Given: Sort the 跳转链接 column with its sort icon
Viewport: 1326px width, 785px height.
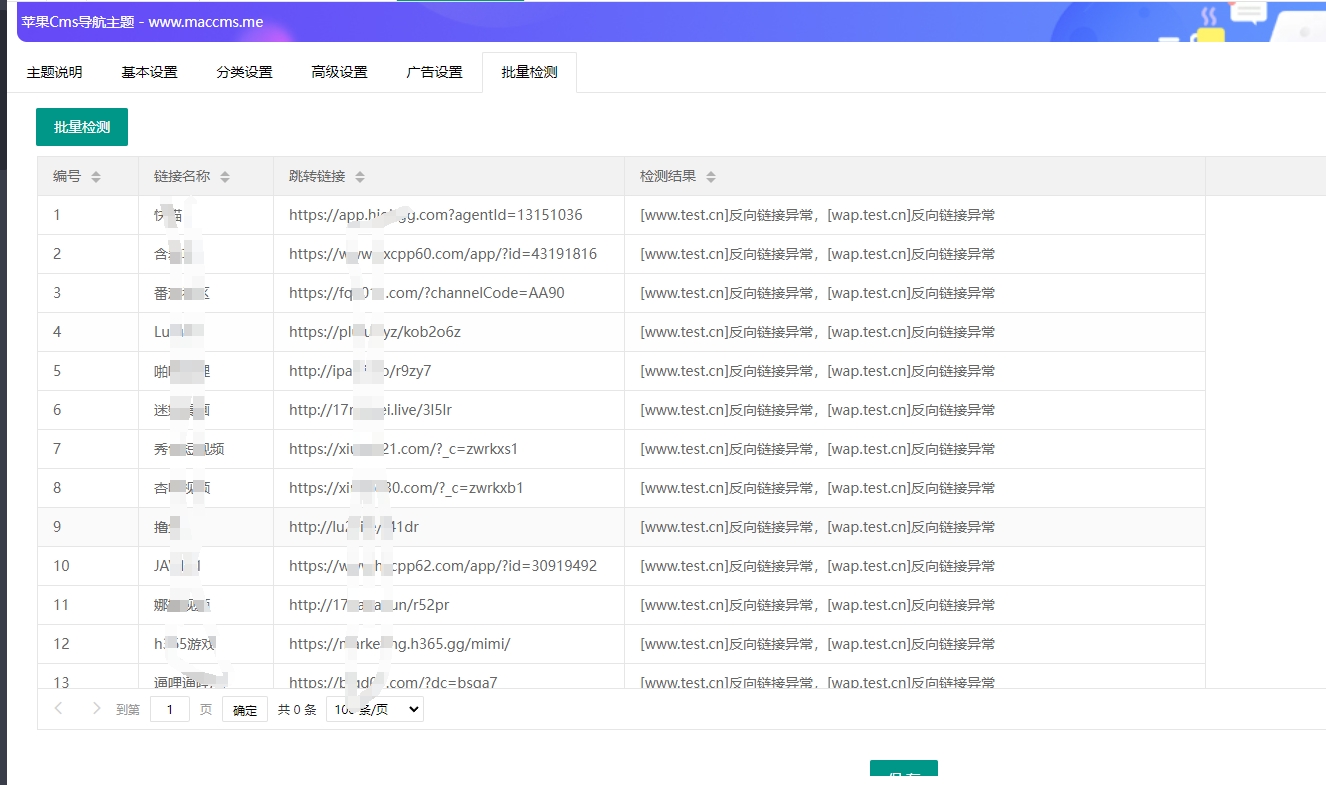Looking at the screenshot, I should point(358,175).
